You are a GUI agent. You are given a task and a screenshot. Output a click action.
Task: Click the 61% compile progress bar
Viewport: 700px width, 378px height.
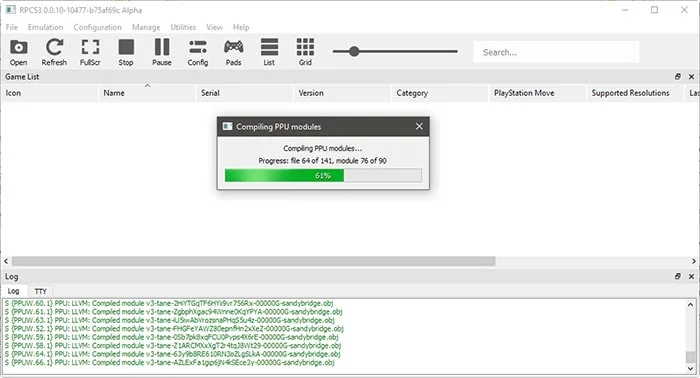[x=323, y=175]
